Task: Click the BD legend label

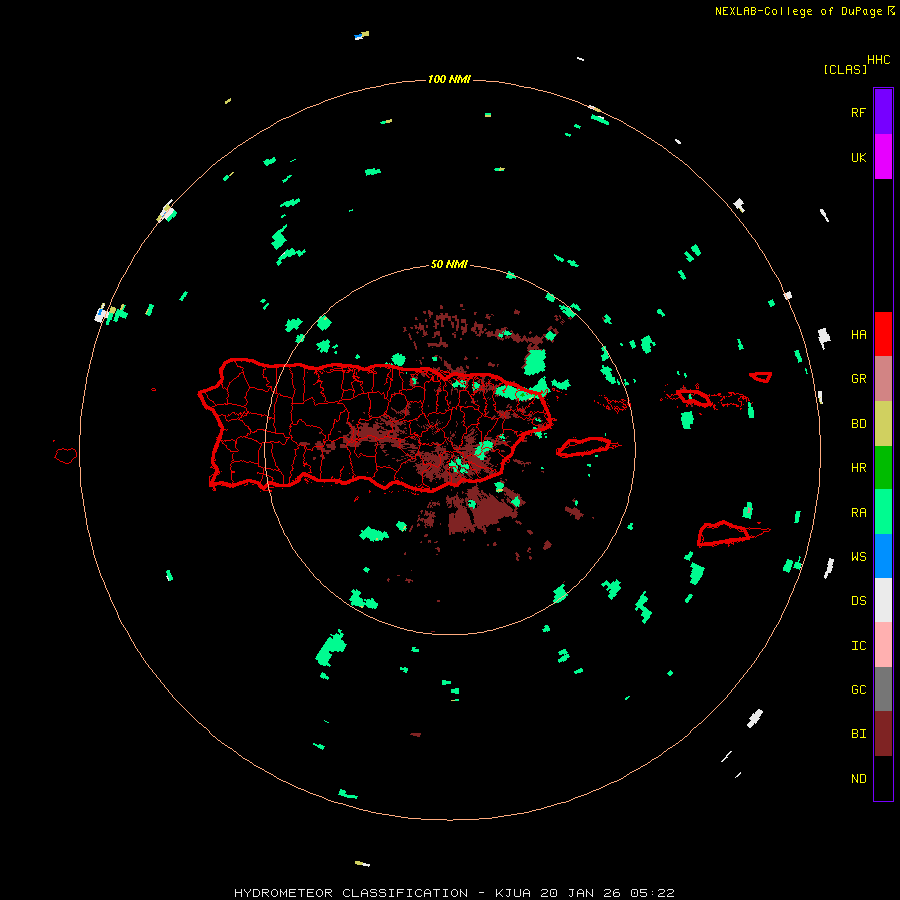Action: 859,424
